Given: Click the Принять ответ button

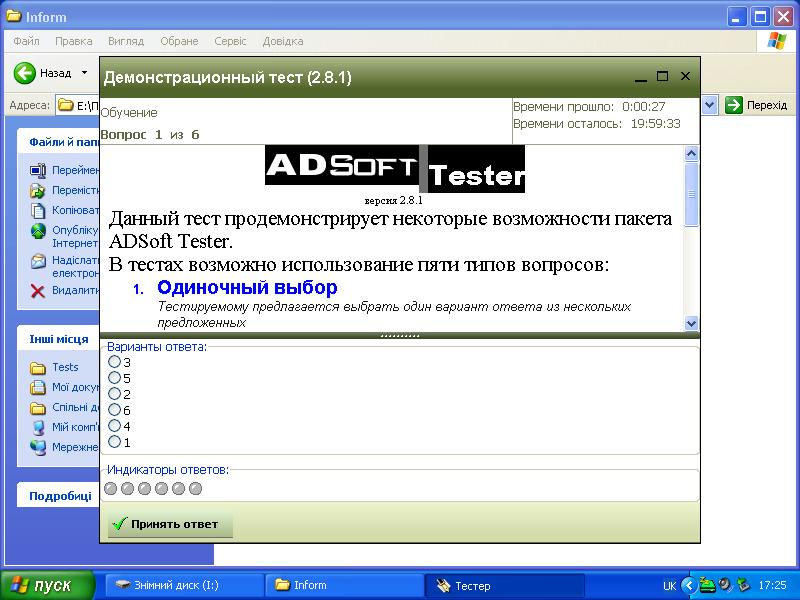Looking at the screenshot, I should coord(170,524).
